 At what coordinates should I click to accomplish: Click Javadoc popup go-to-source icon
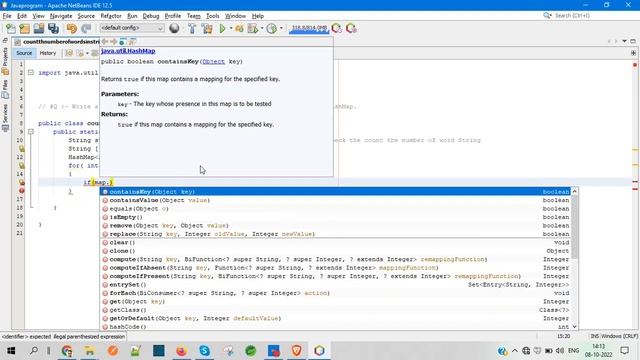pyautogui.click(x=132, y=41)
